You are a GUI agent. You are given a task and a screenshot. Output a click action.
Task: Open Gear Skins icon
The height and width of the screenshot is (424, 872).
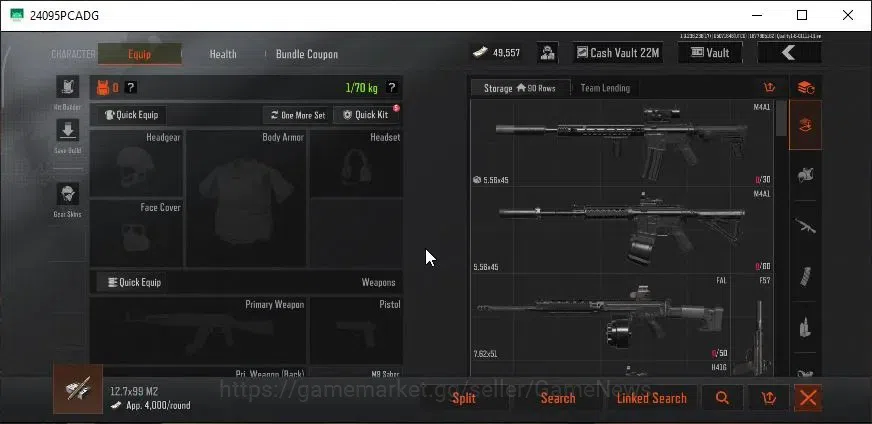coord(67,194)
